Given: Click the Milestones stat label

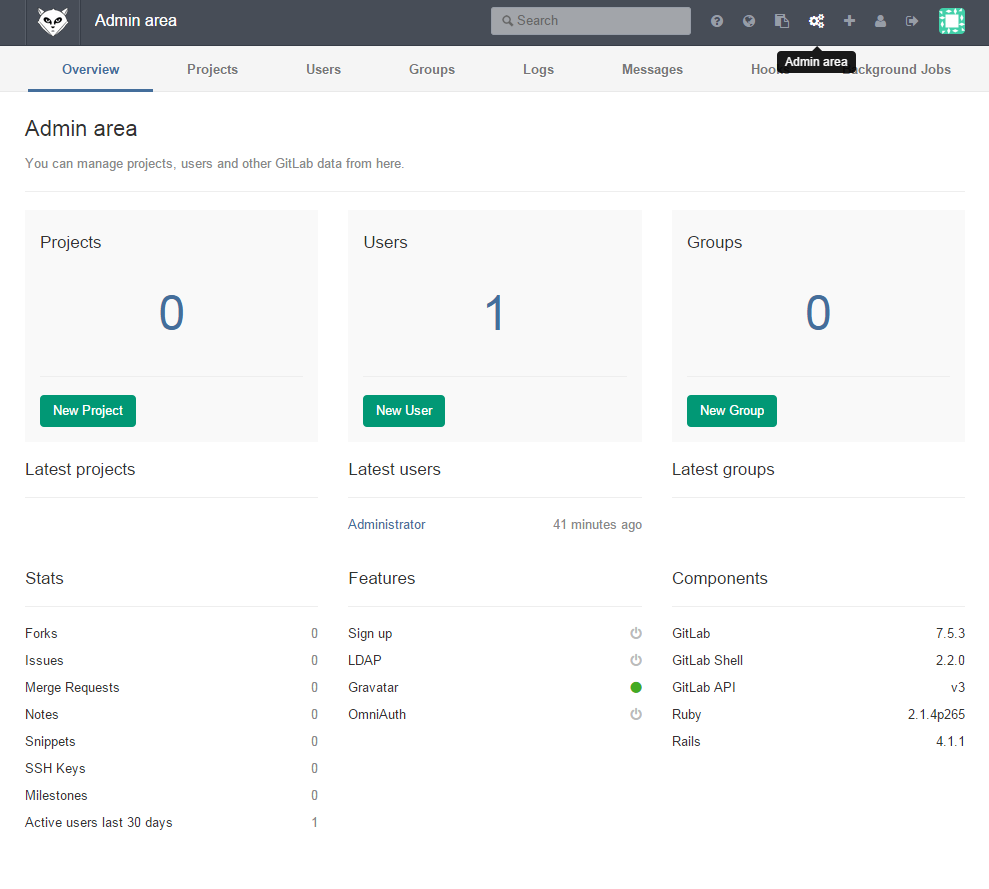Looking at the screenshot, I should pos(56,796).
